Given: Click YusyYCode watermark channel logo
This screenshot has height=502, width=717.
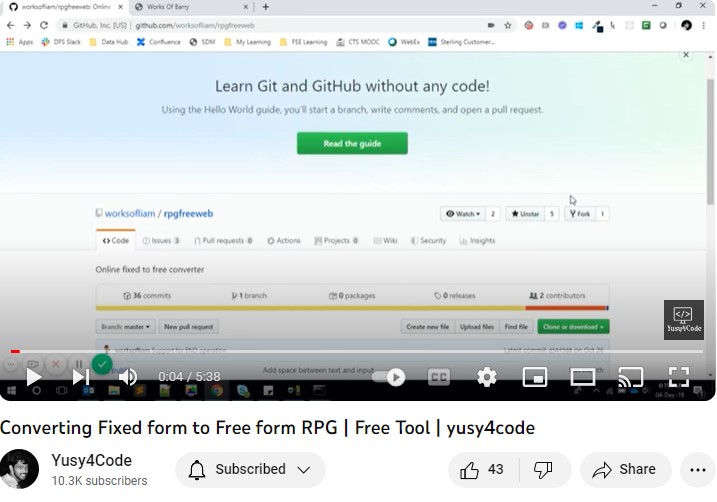Looking at the screenshot, I should 684,320.
